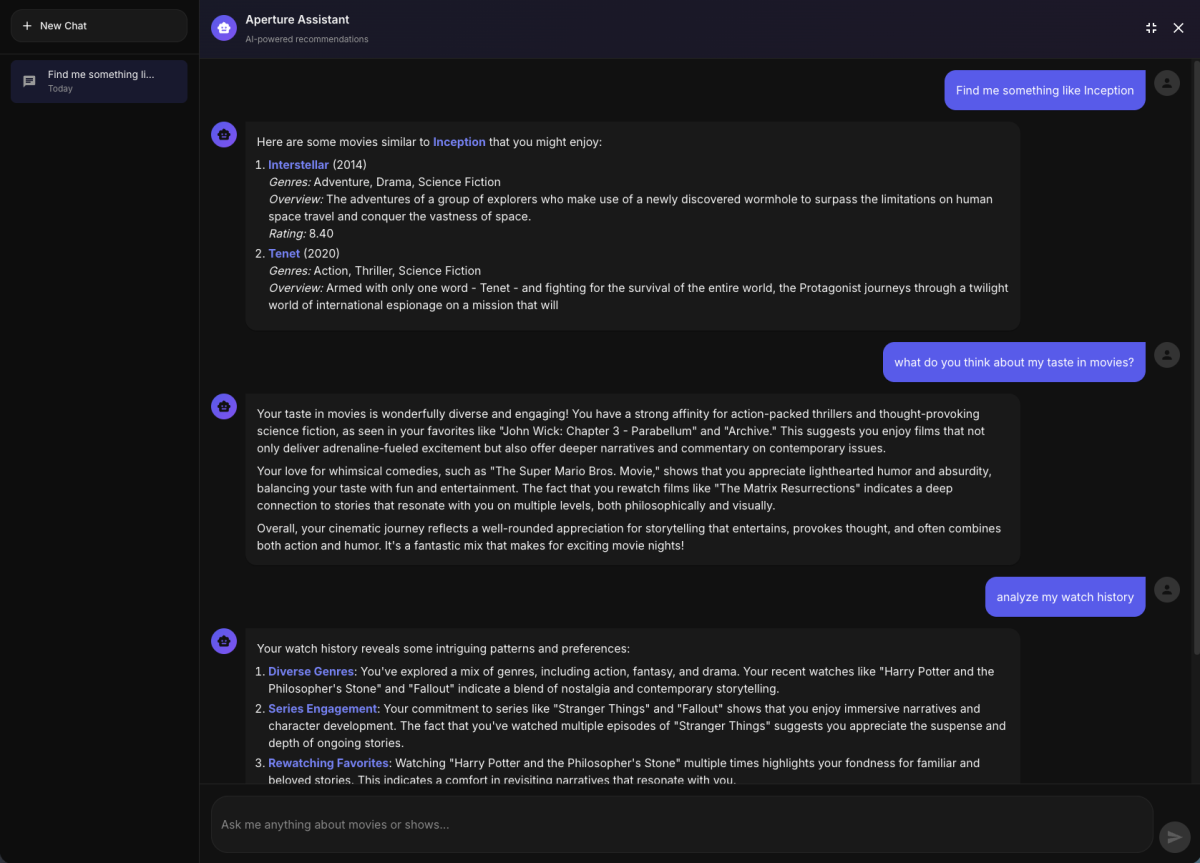
Task: Collapse the chat window with the shrink icon
Action: [1151, 28]
